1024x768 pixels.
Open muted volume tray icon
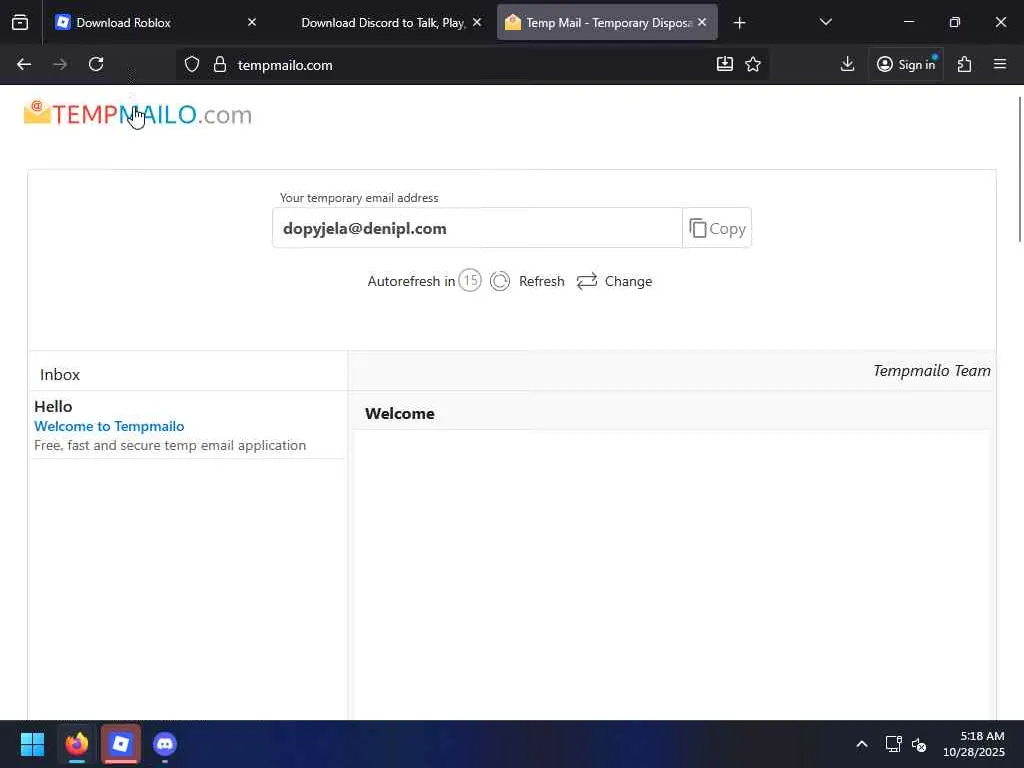click(x=919, y=744)
